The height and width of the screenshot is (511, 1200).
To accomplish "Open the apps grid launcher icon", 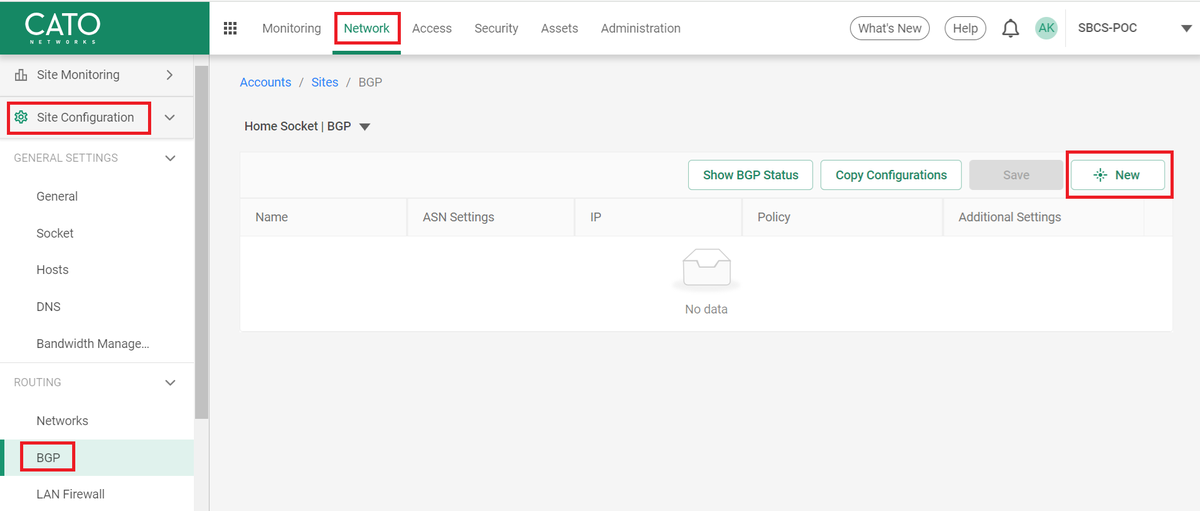I will [230, 28].
